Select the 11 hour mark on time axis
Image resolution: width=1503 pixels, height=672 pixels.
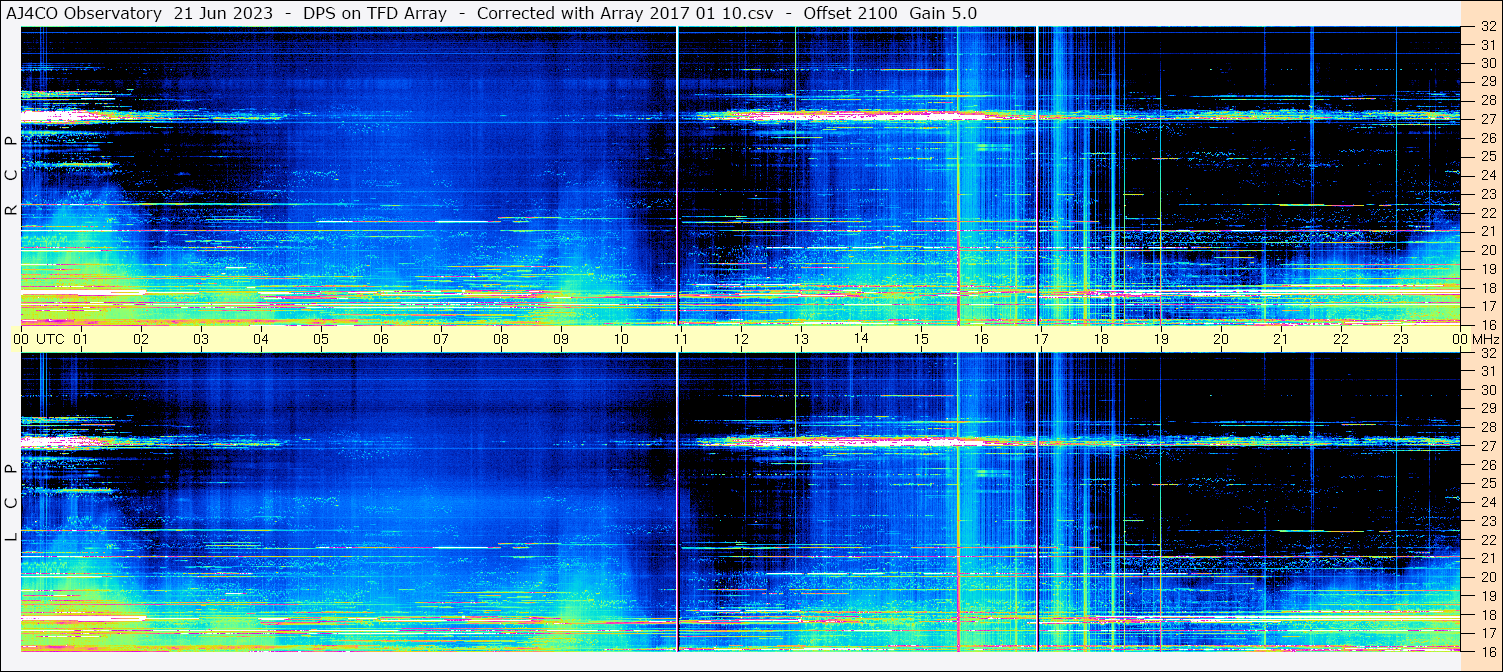point(681,339)
